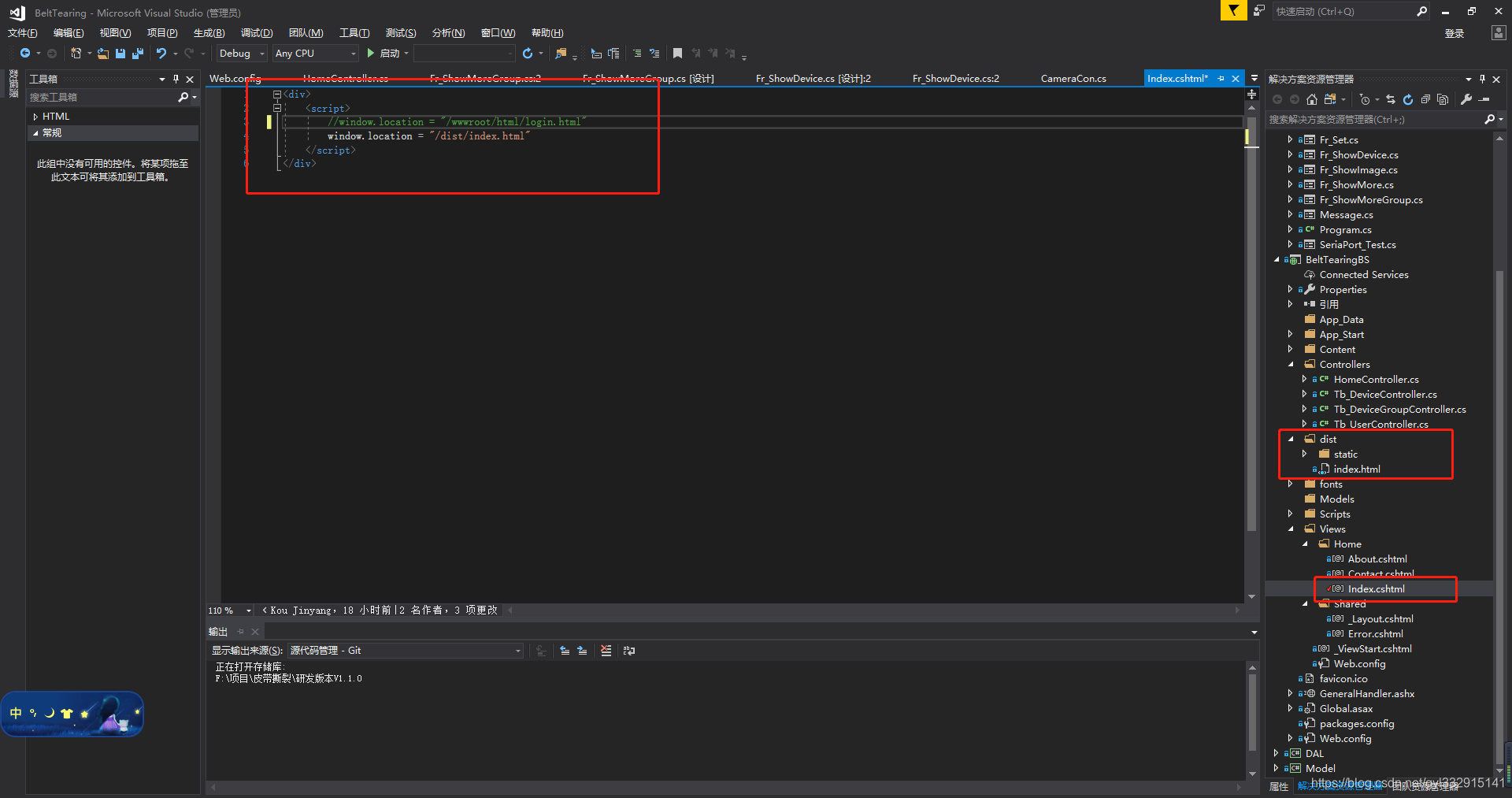This screenshot has width=1512, height=798.
Task: Toggle Preview Selected Items in Solution Explorer
Action: [x=1484, y=99]
